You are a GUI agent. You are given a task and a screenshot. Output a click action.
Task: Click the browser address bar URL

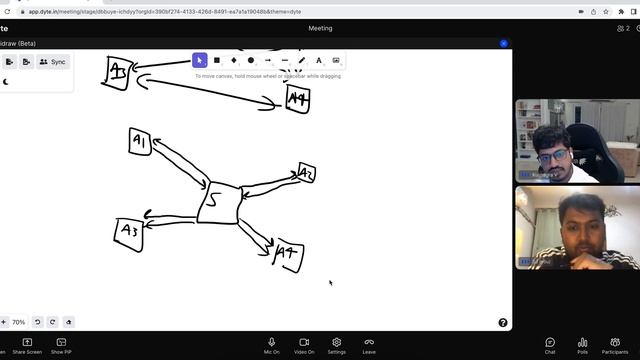click(165, 12)
